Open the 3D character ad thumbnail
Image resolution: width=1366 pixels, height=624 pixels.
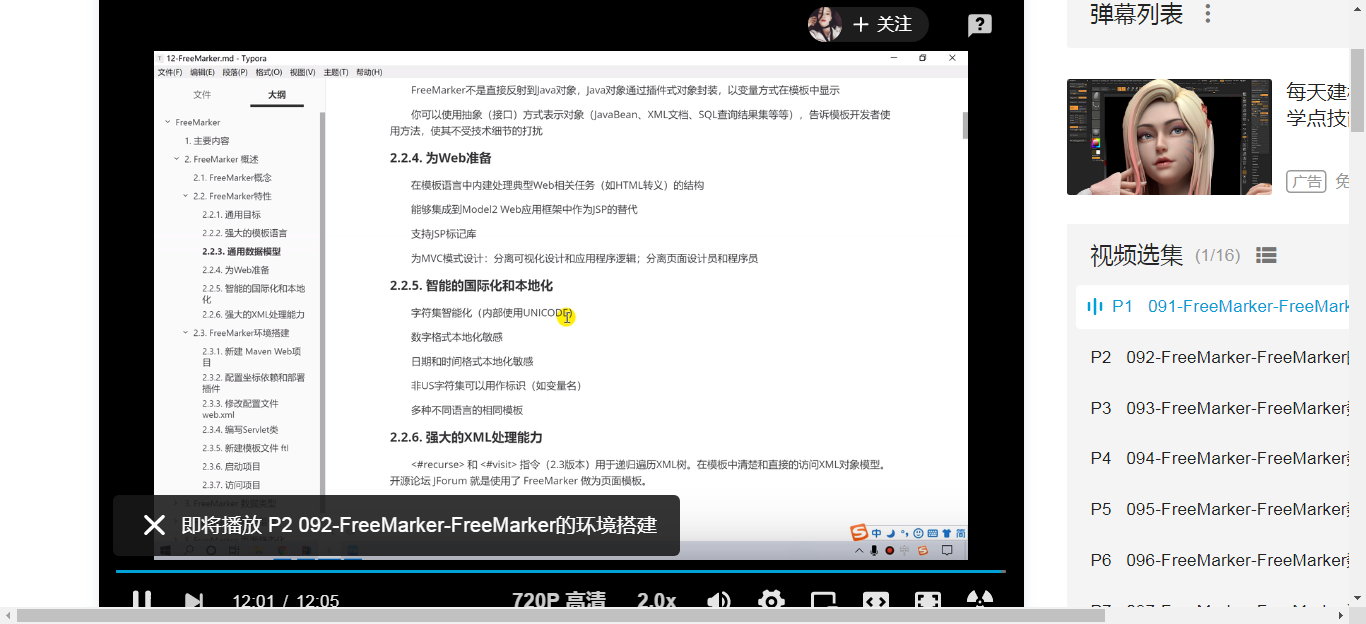tap(1169, 137)
